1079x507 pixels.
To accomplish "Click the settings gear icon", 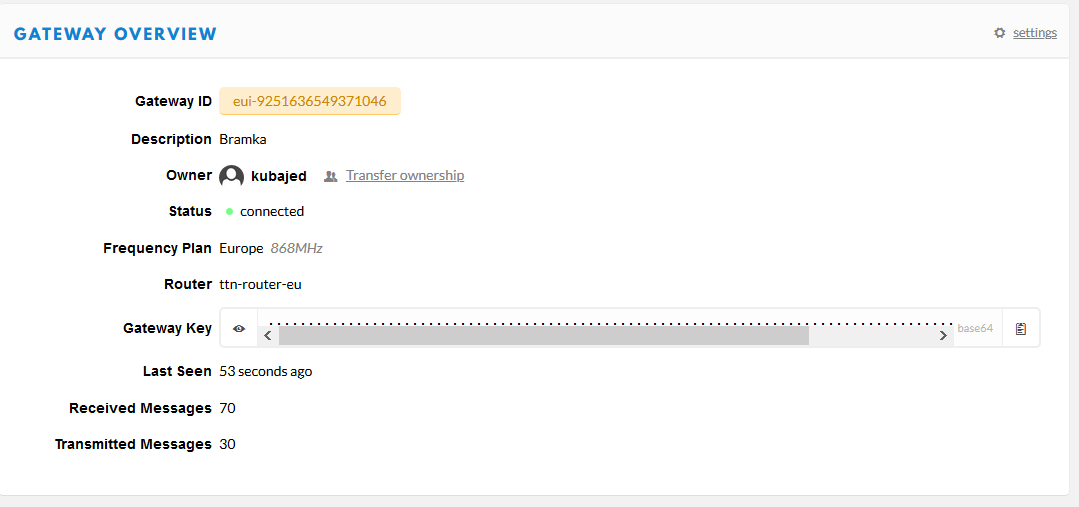I will tap(999, 33).
